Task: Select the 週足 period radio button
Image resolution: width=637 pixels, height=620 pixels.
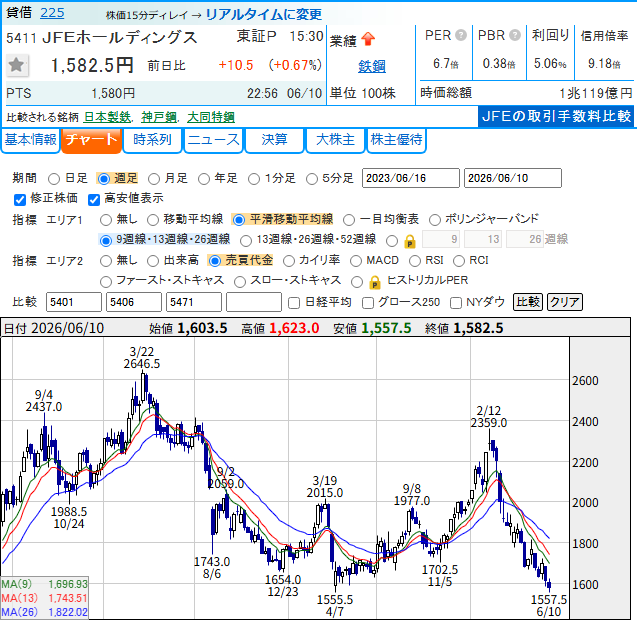Action: coord(104,179)
